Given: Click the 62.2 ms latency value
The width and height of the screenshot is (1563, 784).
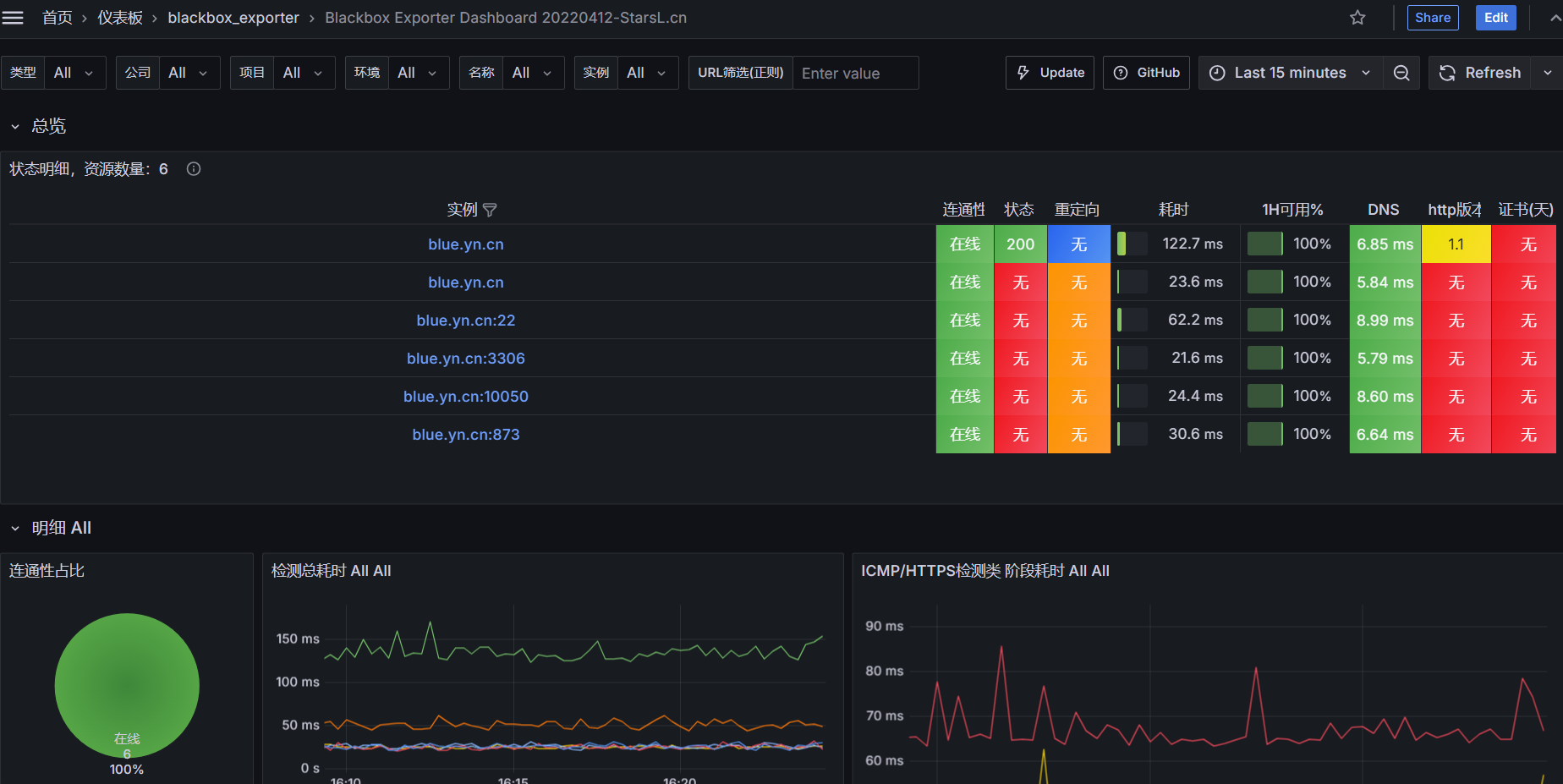Looking at the screenshot, I should tap(1195, 320).
